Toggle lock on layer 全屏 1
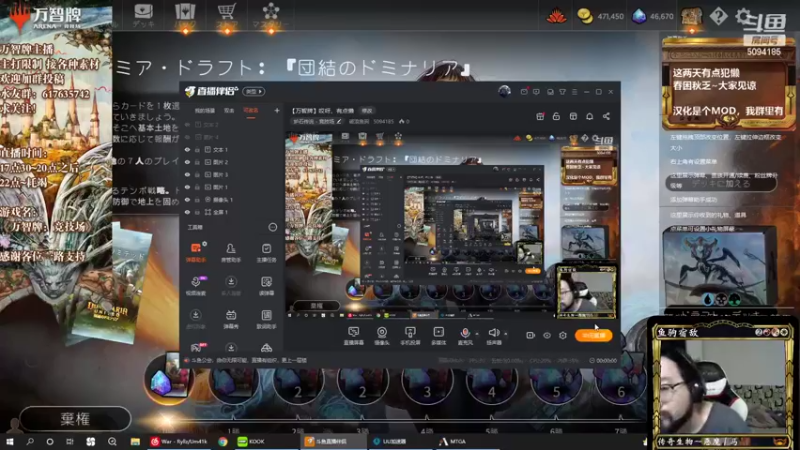800x450 pixels. 197,212
